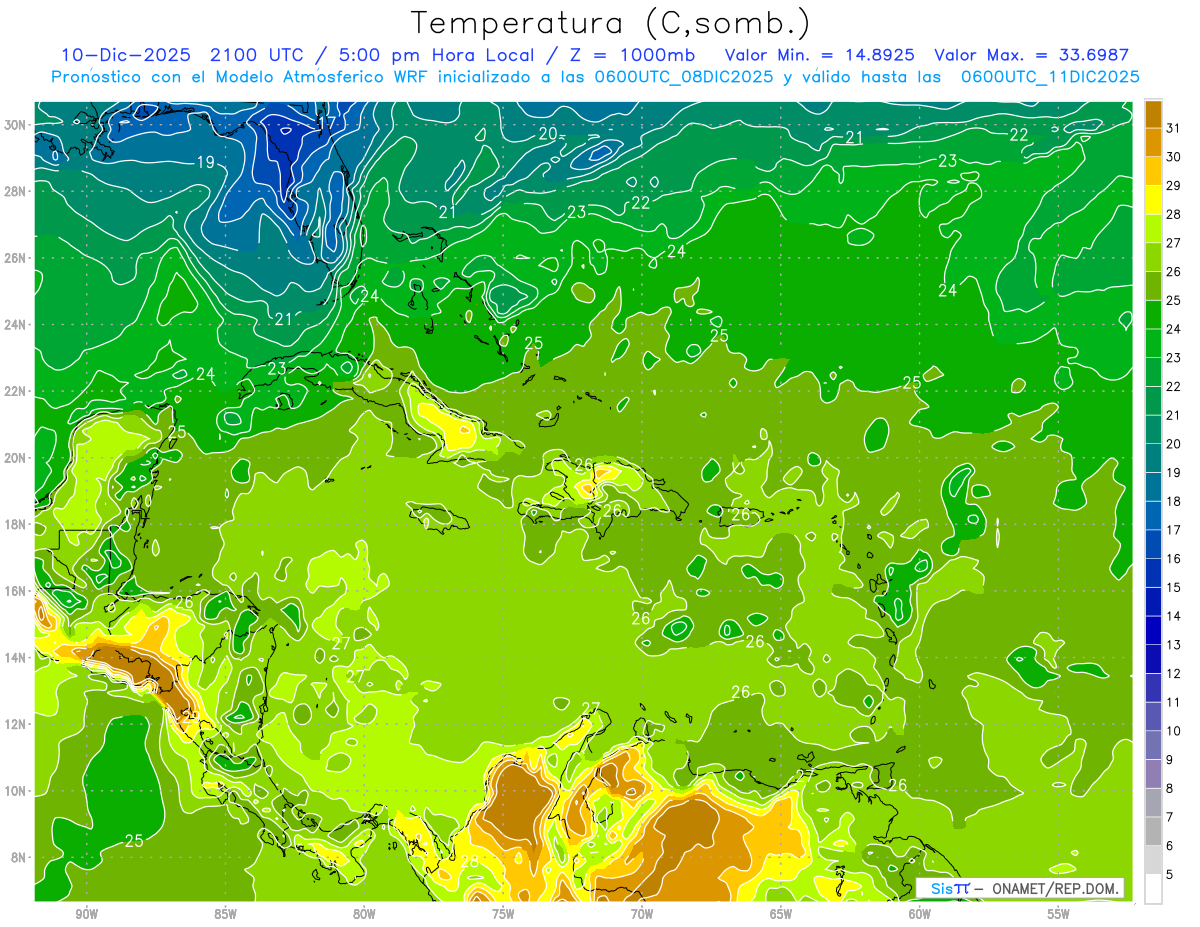Click the "18" label on the color scale
The width and height of the screenshot is (1200, 927).
pyautogui.click(x=1174, y=502)
